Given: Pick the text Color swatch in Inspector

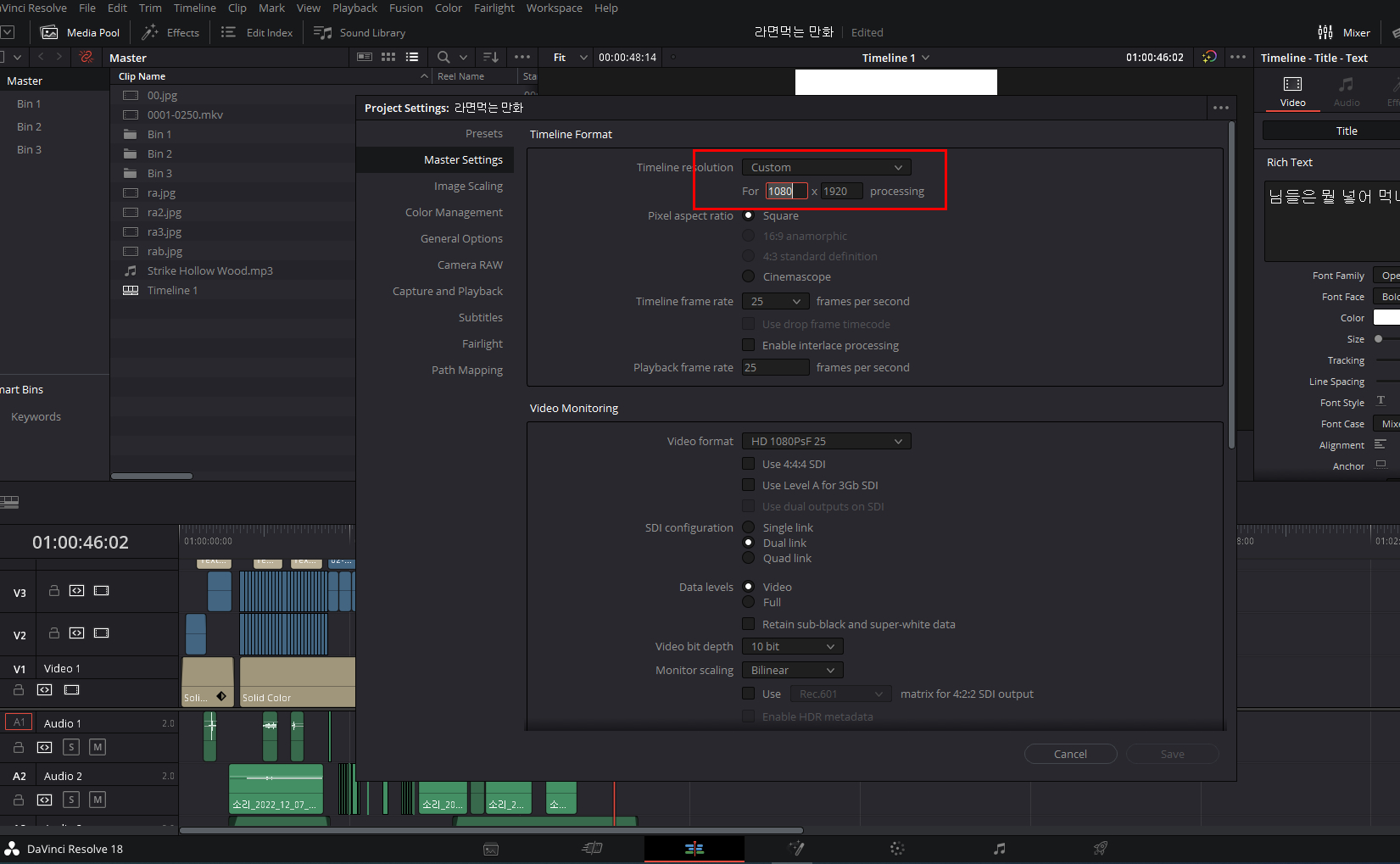Looking at the screenshot, I should point(1386,317).
